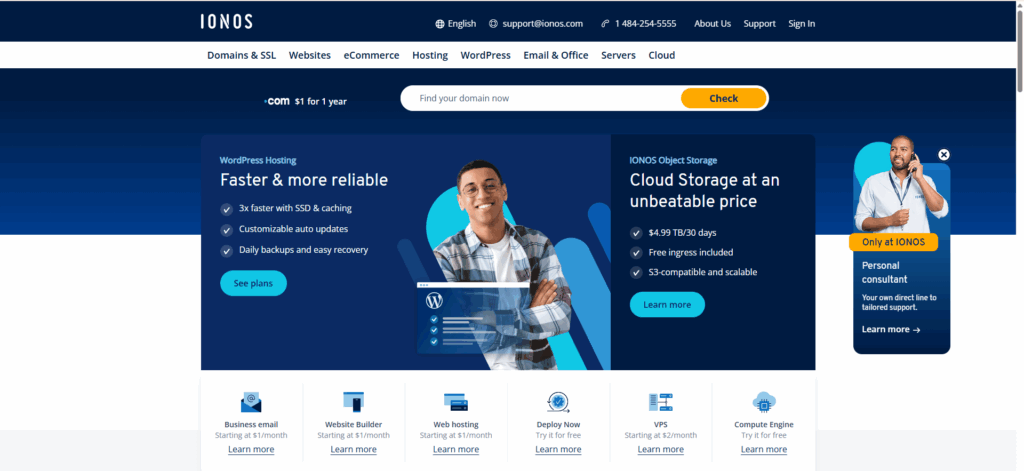1024x471 pixels.
Task: Open the Domains & SSL menu
Action: (242, 56)
